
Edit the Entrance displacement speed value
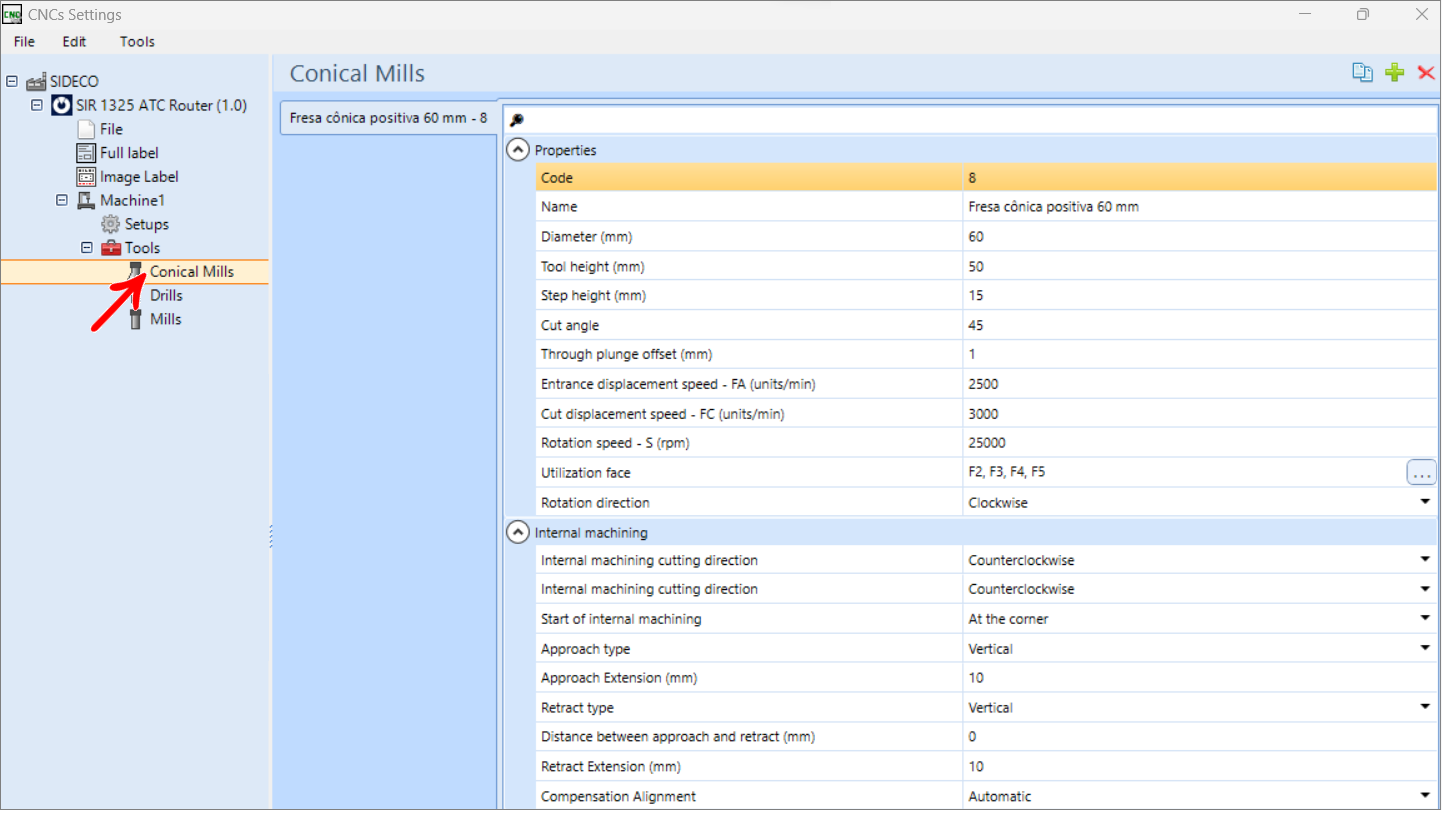[1200, 384]
